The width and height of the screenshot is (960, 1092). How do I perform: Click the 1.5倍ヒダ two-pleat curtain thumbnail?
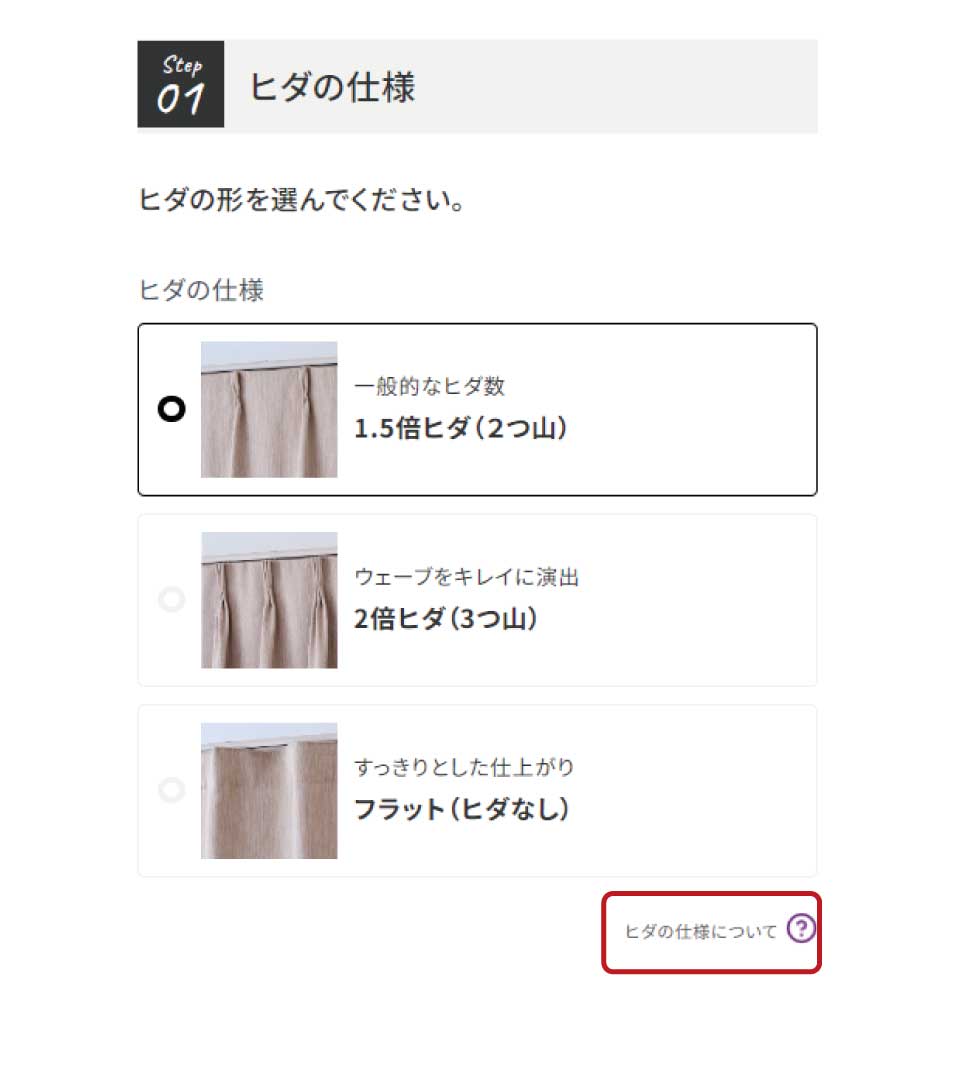pyautogui.click(x=269, y=409)
